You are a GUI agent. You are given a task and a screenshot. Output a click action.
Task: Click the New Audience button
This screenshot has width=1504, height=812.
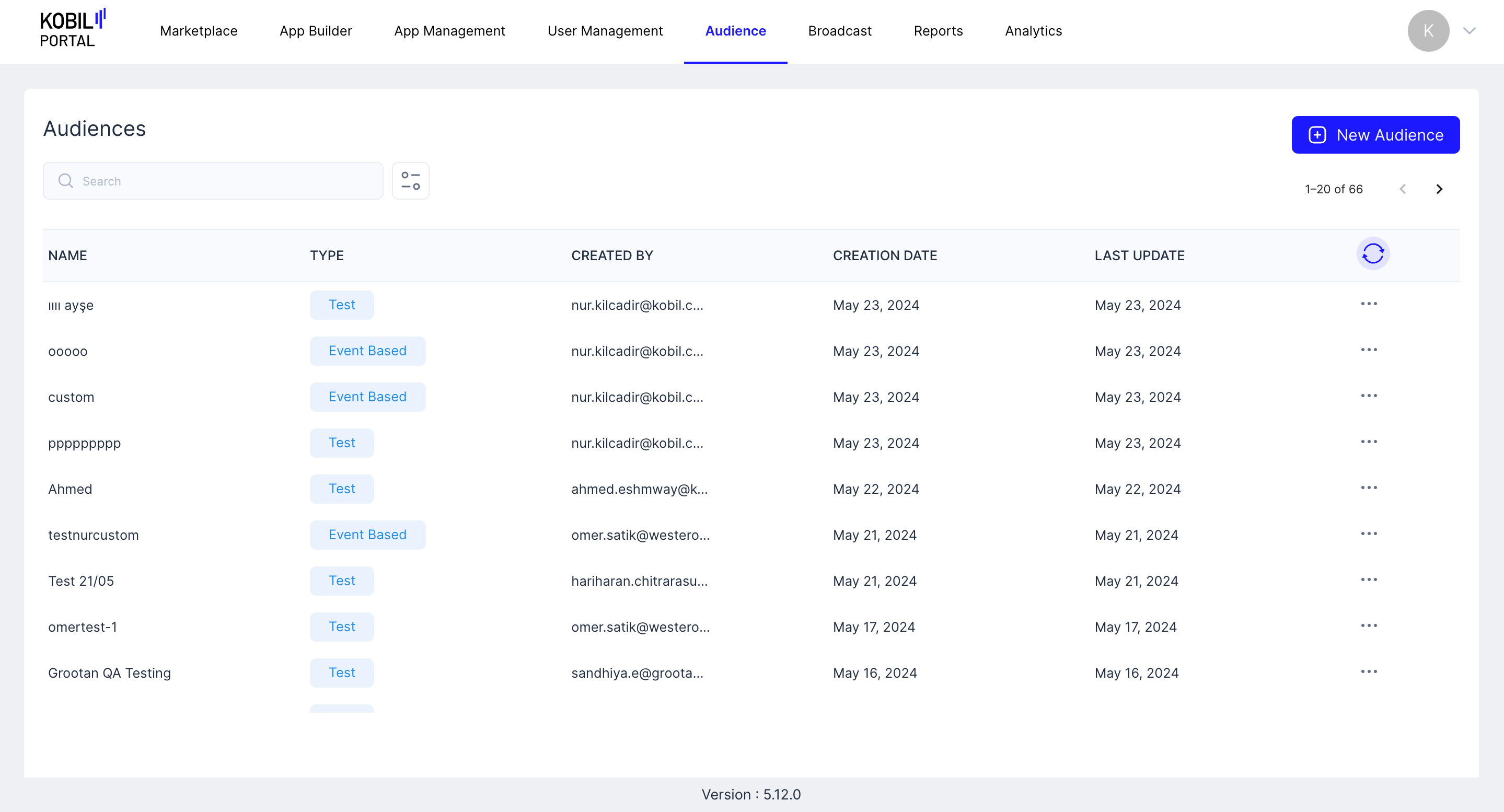pyautogui.click(x=1375, y=135)
